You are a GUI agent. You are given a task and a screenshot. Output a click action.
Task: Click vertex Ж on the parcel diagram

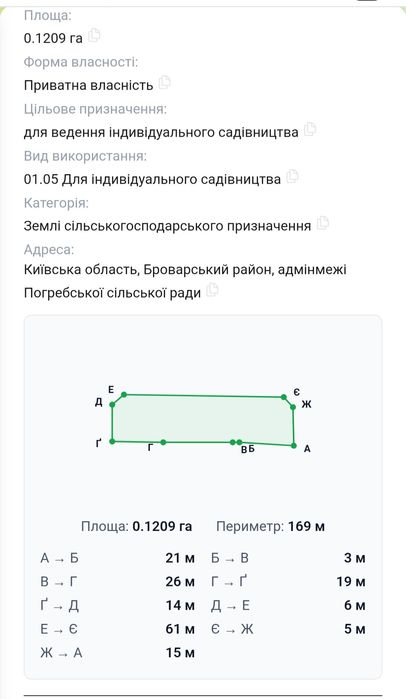[x=293, y=407]
